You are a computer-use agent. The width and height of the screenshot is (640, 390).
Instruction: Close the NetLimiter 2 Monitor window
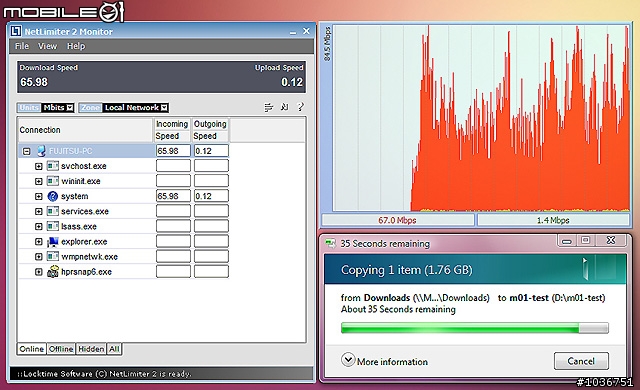[307, 31]
